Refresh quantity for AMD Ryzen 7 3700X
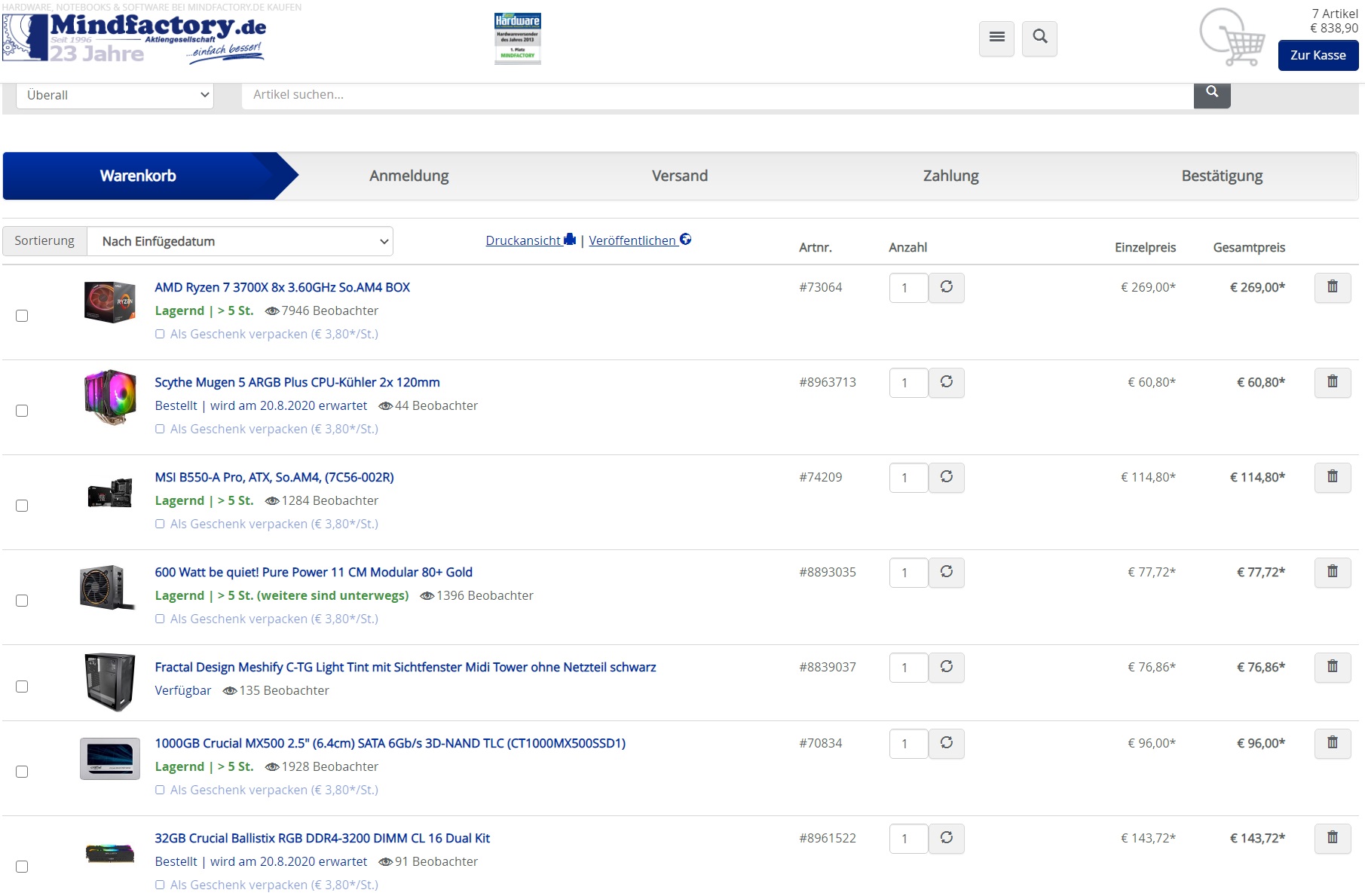The image size is (1365, 896). 947,287
